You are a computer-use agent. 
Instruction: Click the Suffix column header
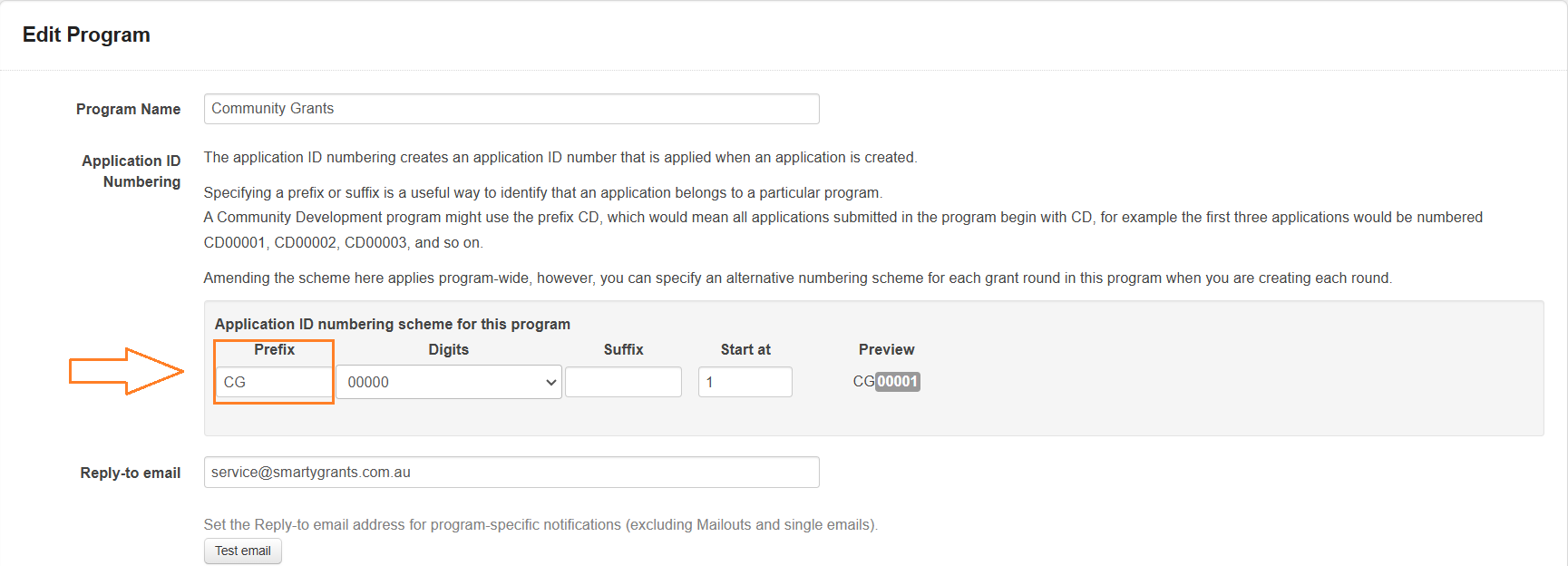(623, 350)
